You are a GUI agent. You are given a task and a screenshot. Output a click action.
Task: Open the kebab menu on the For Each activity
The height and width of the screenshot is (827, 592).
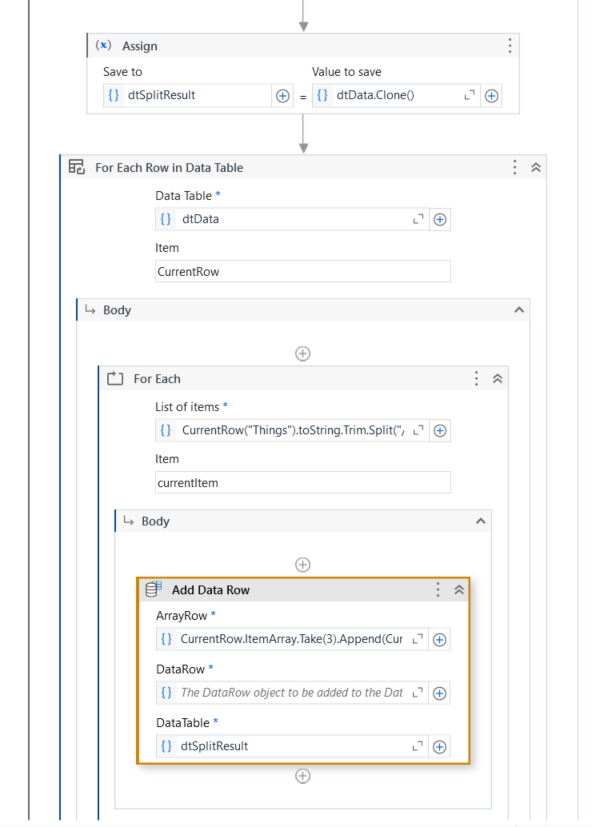pyautogui.click(x=476, y=378)
